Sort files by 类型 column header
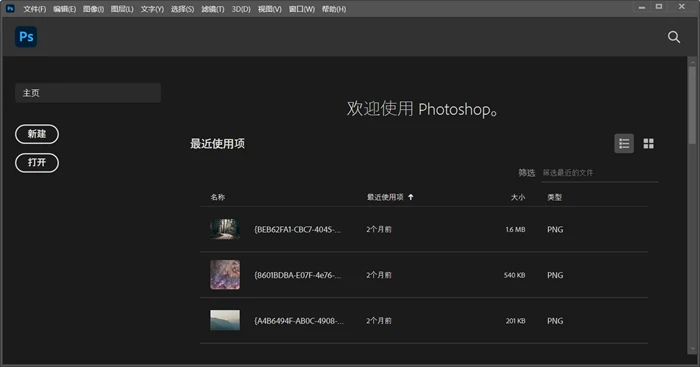 554,197
